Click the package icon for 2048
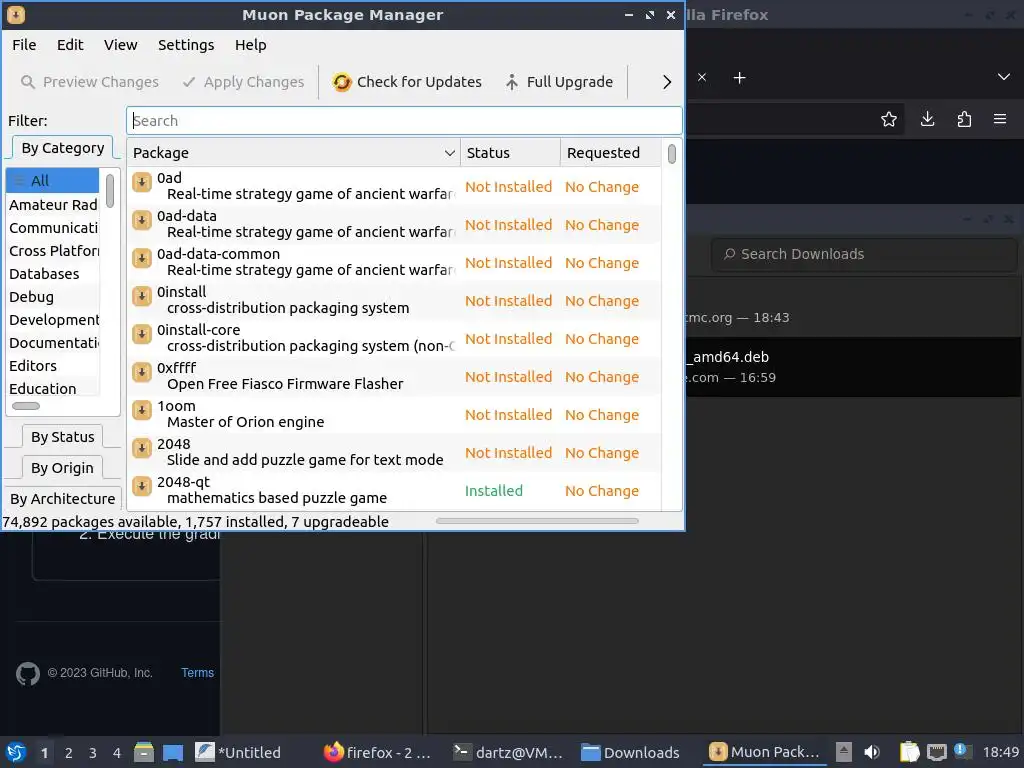Screen dimensions: 1024x768 142,447
